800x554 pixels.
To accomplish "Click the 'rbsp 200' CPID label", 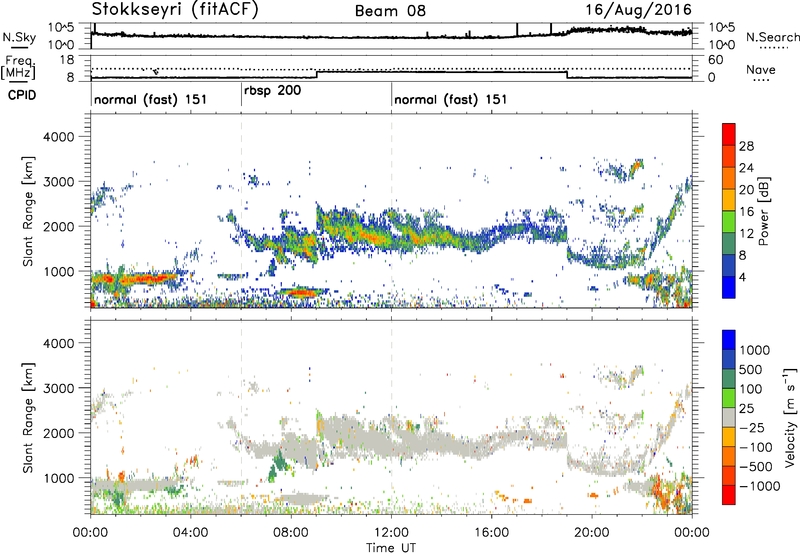I will tap(272, 91).
